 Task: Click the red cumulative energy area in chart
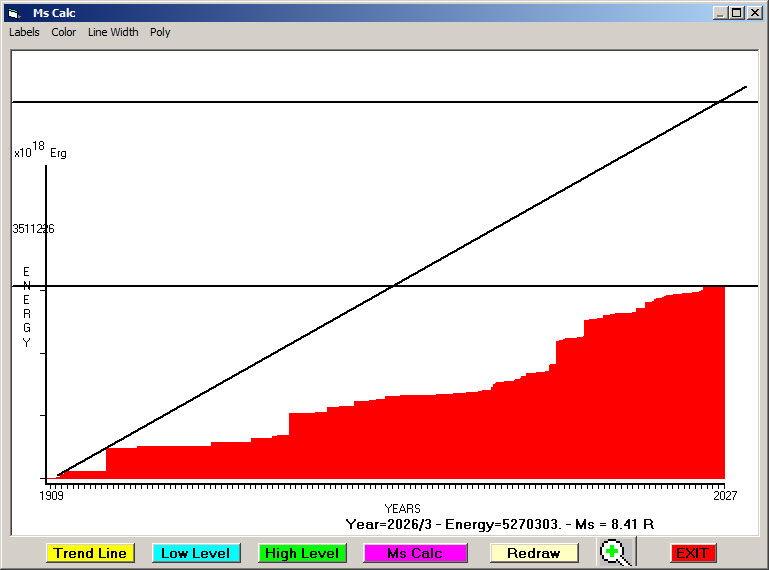(500, 440)
